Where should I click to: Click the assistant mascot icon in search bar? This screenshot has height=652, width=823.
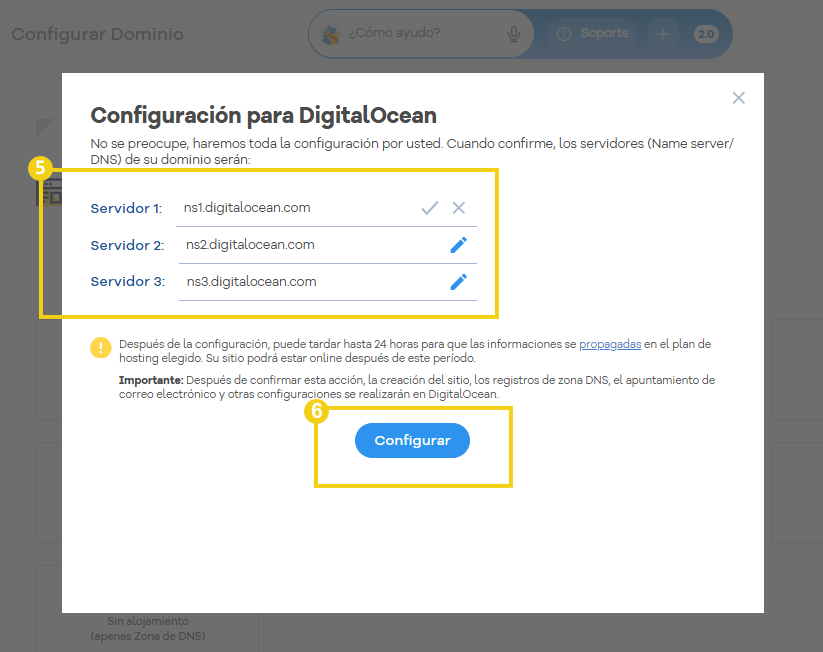coord(331,35)
